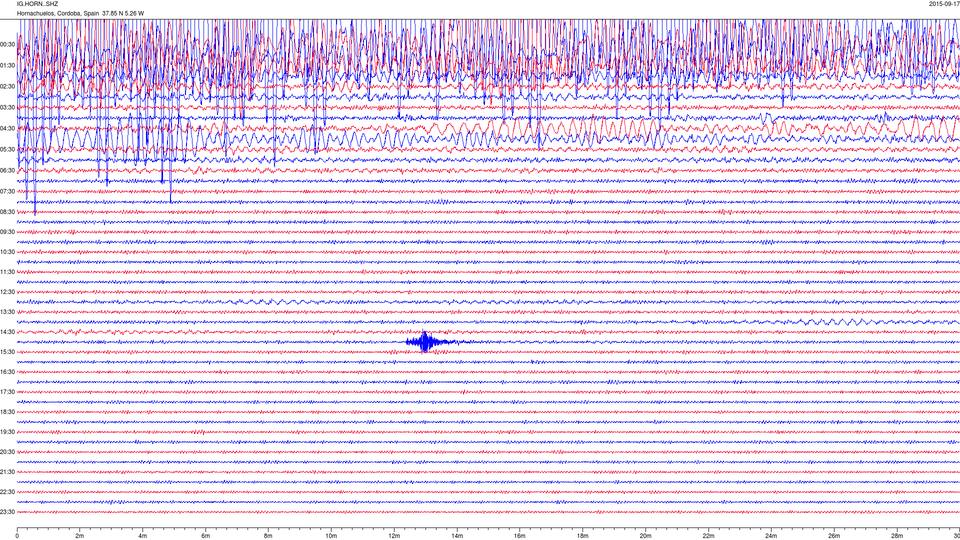The height and width of the screenshot is (540, 960).
Task: Select the 11:30 time label
Action: pos(7,272)
